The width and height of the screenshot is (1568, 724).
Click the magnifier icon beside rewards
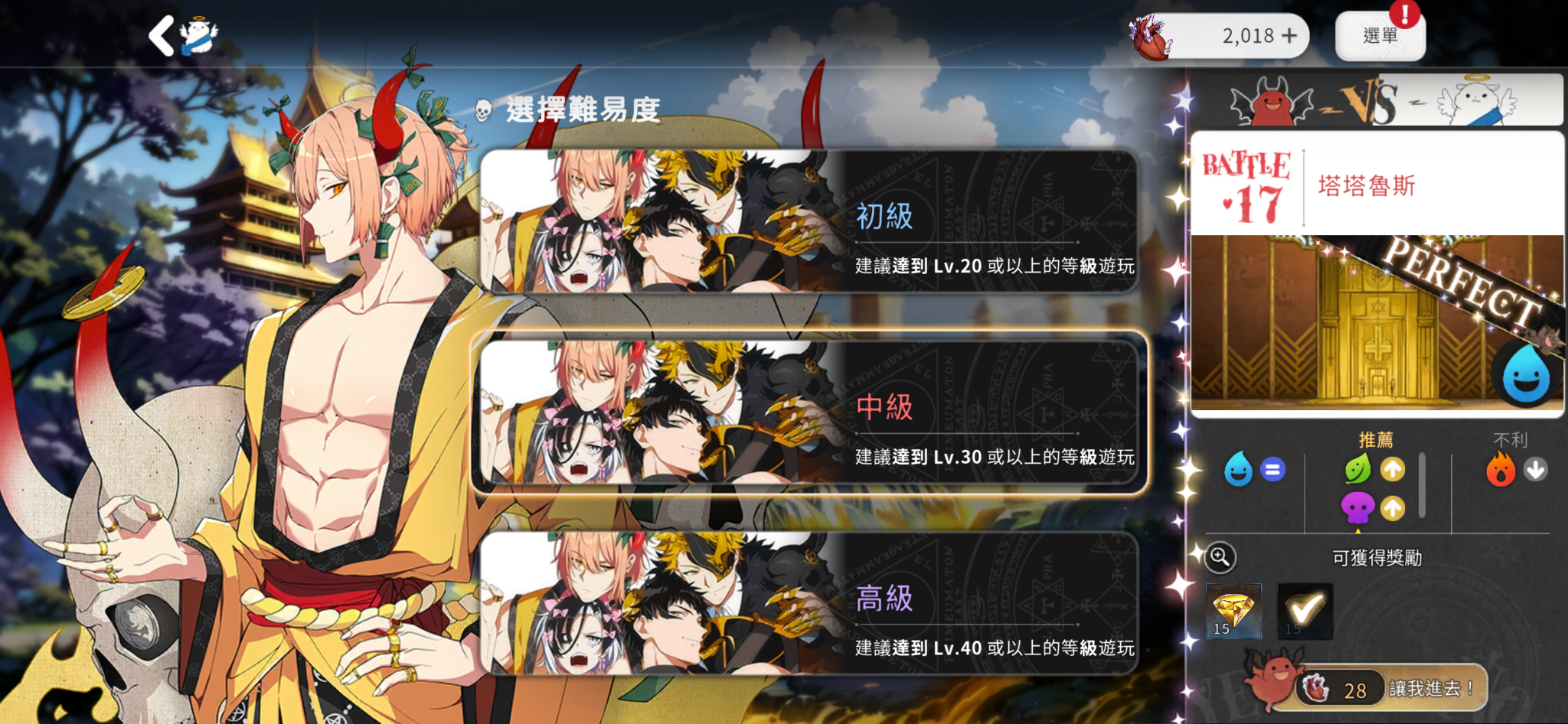pyautogui.click(x=1220, y=557)
